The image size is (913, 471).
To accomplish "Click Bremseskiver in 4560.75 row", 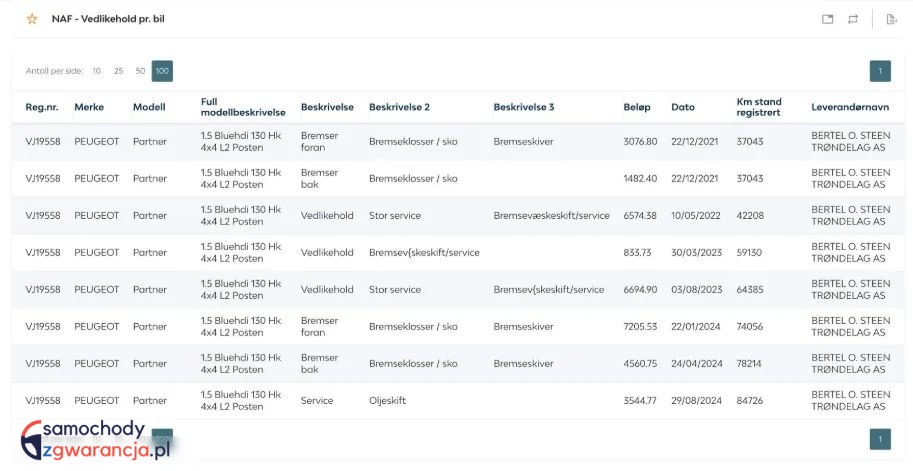I will tap(523, 363).
